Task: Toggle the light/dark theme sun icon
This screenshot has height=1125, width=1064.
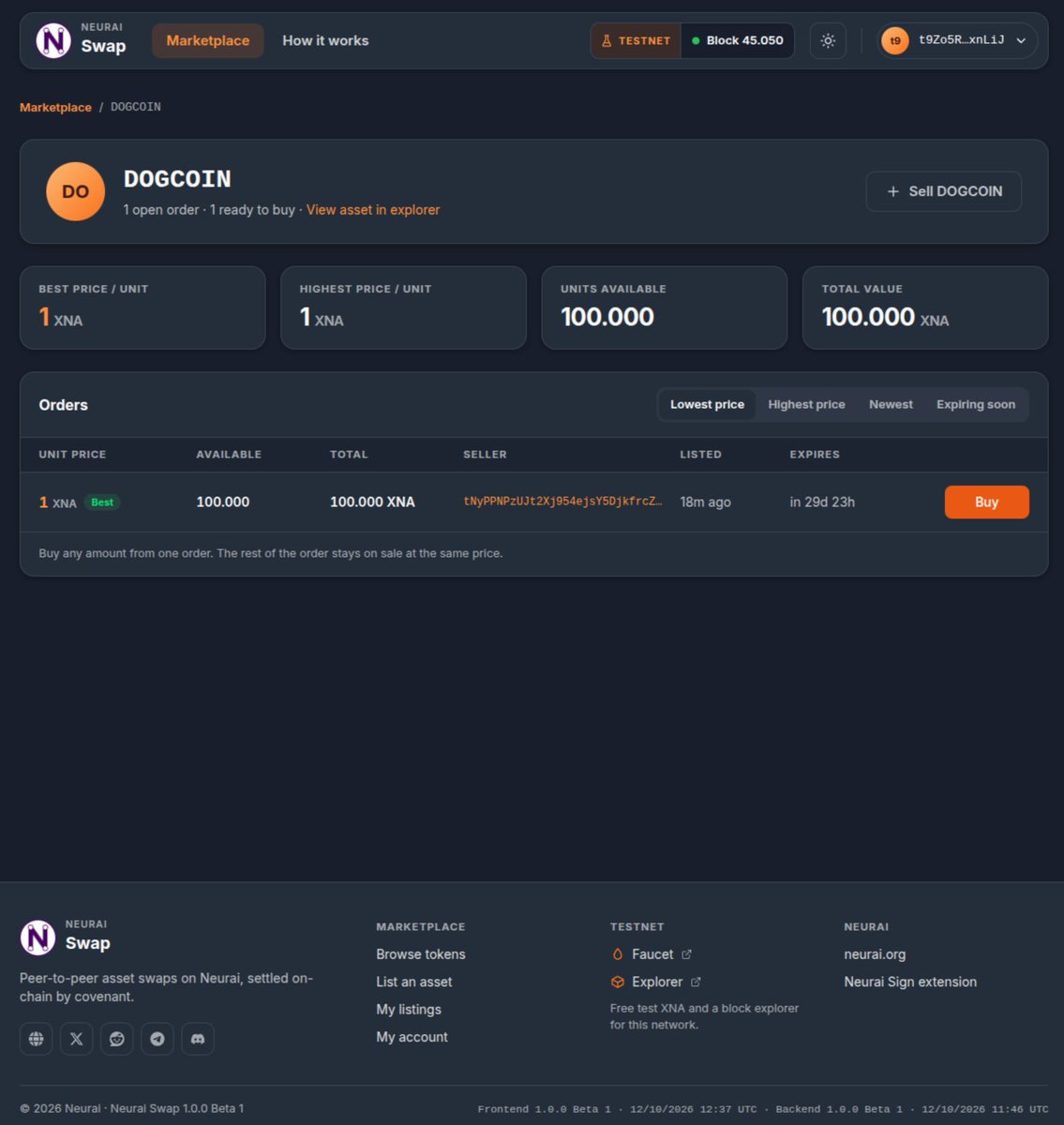Action: pyautogui.click(x=828, y=40)
